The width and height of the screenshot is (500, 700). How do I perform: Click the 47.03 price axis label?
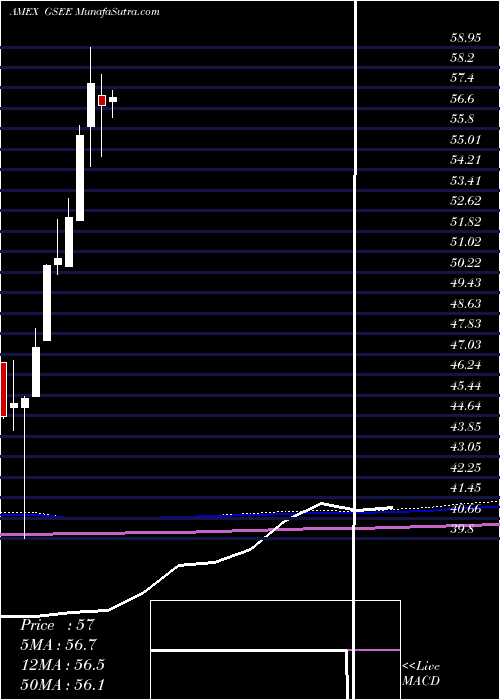pos(465,345)
